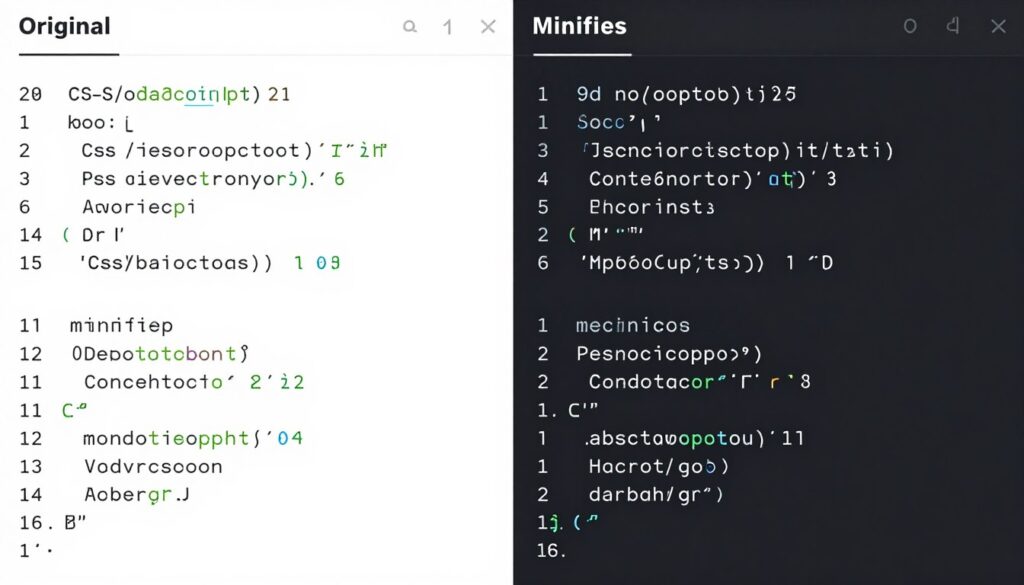Screen dimensions: 1024x585
Task: Click line number 16 in Original pane
Action: tap(31, 523)
